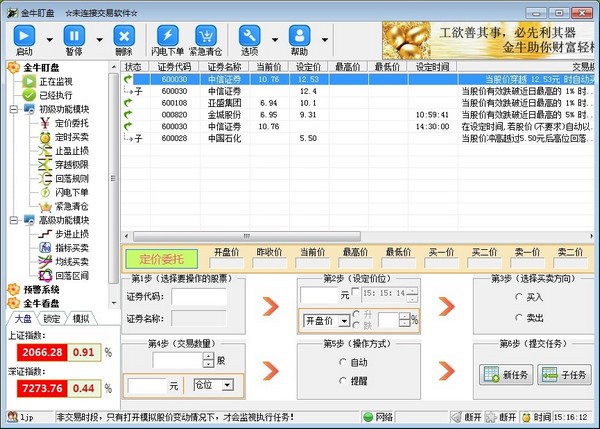Click the 启动 (Start) toolbar icon

(x=23, y=36)
